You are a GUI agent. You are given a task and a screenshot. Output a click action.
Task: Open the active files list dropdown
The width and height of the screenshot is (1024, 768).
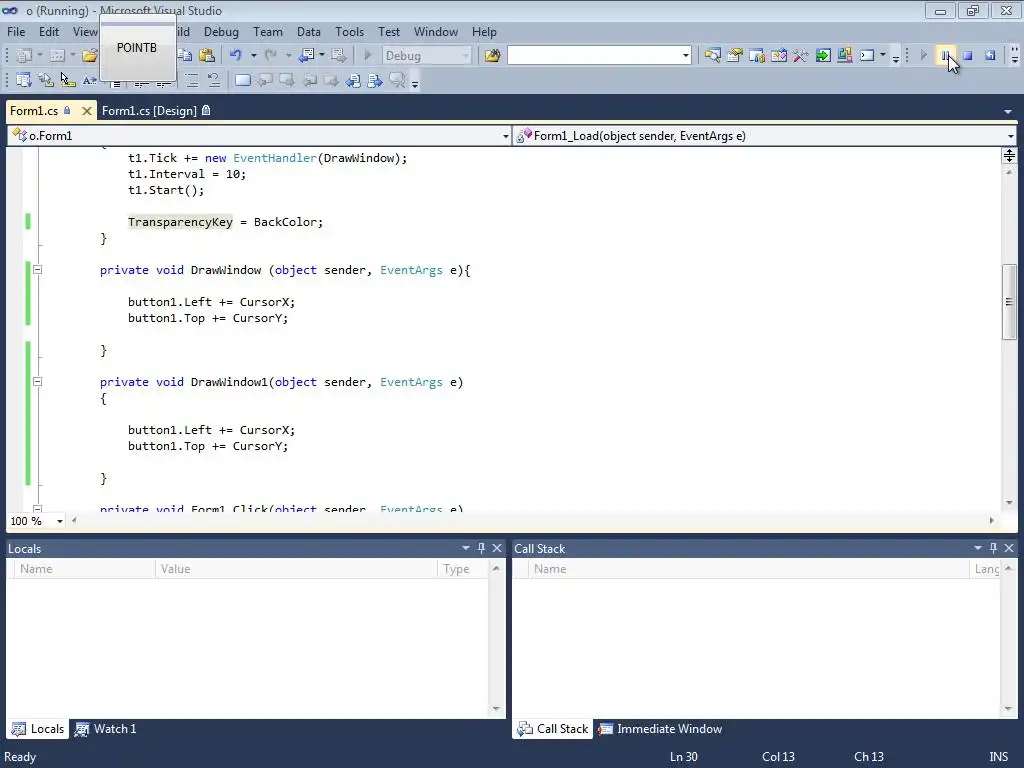[x=1008, y=112]
